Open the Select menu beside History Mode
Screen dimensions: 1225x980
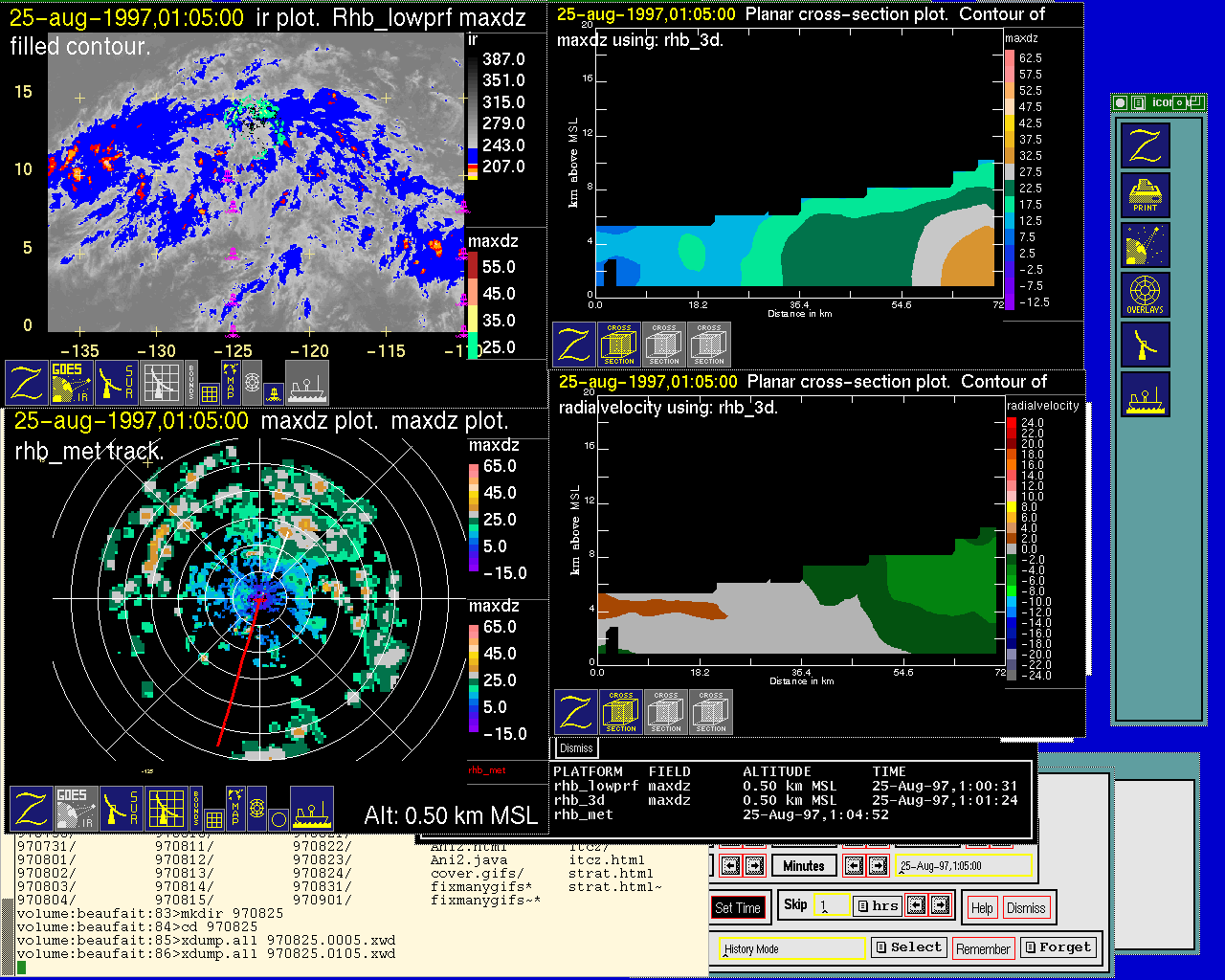(907, 947)
